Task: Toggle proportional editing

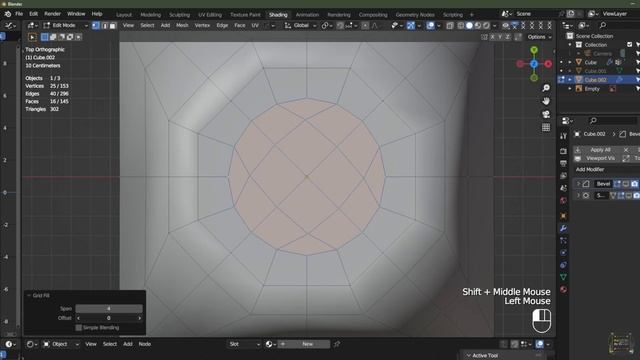Action: [x=365, y=25]
